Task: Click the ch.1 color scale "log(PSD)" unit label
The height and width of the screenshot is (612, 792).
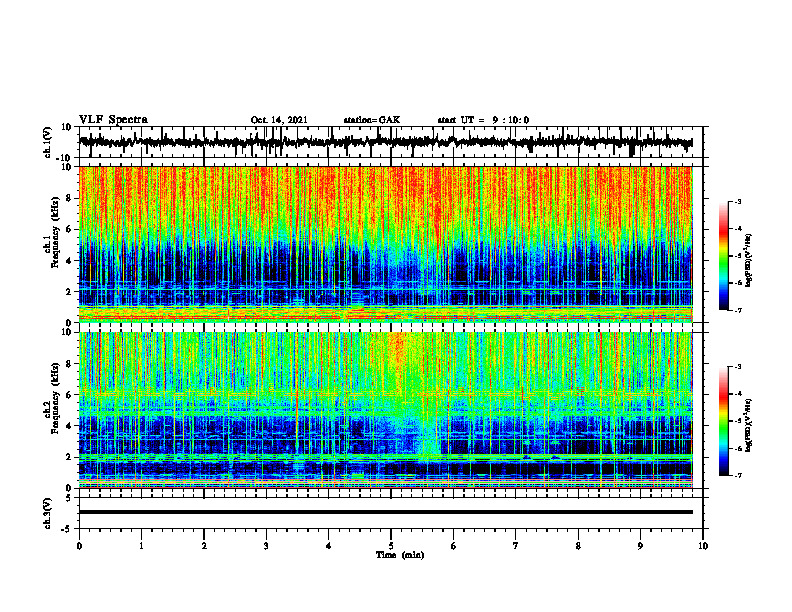Action: click(x=749, y=260)
